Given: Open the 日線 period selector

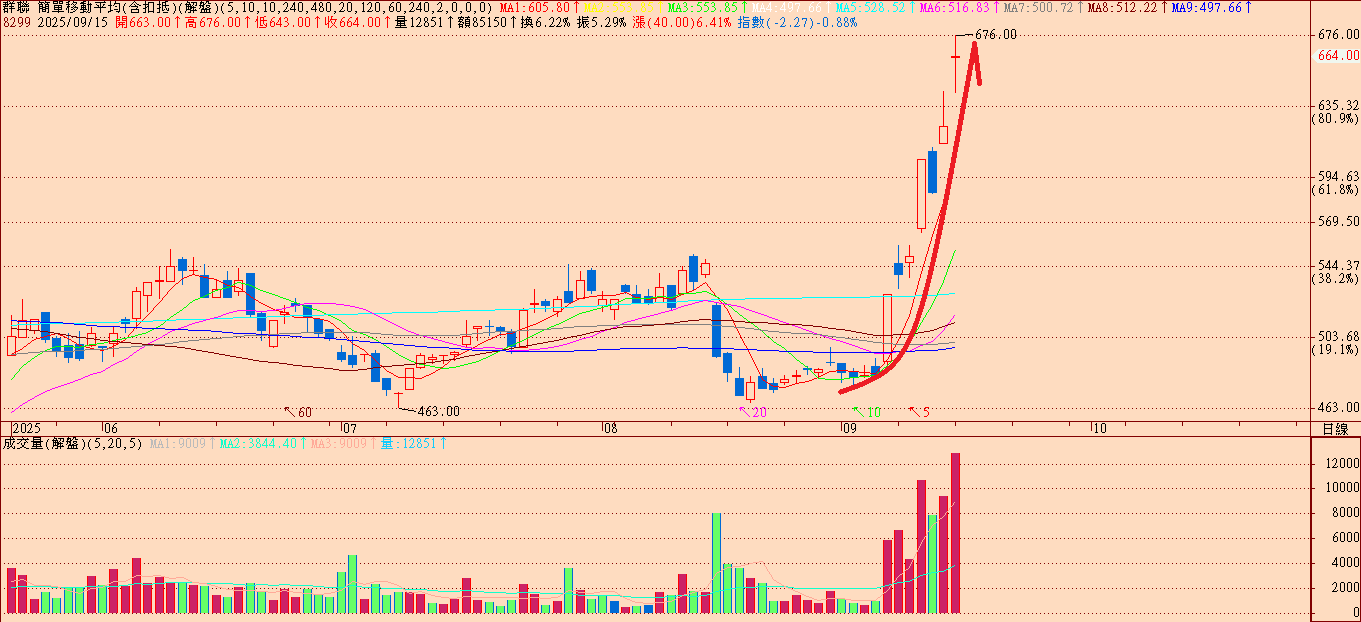Looking at the screenshot, I should [1334, 428].
